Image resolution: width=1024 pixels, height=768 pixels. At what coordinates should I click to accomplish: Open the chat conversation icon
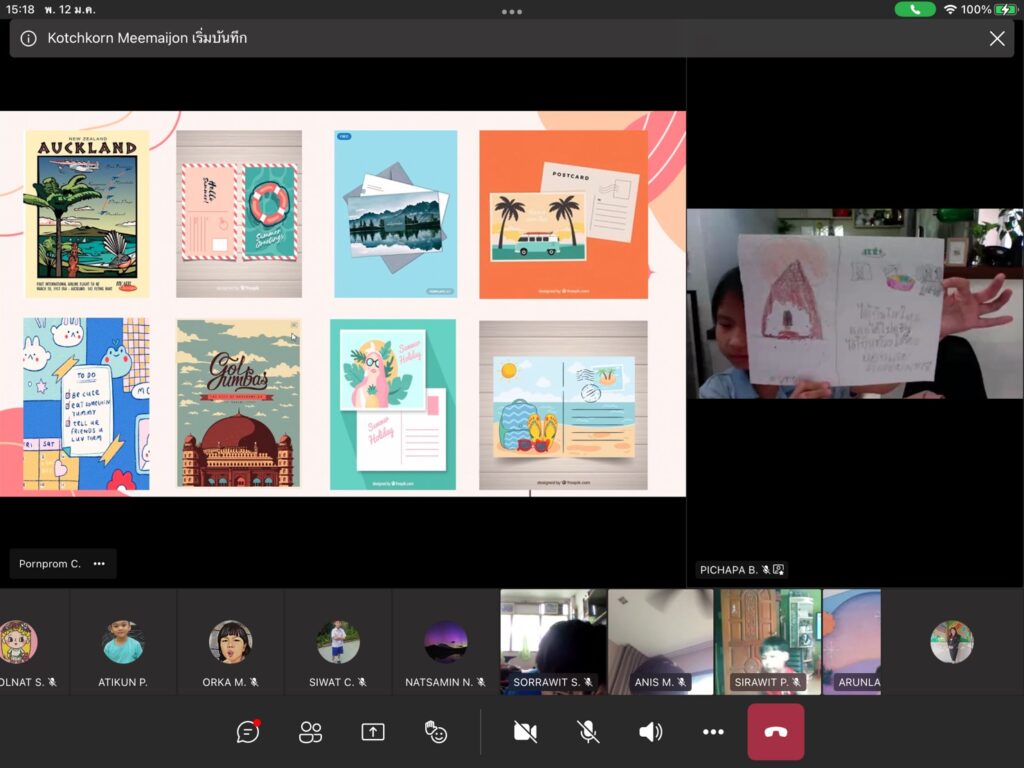(248, 732)
